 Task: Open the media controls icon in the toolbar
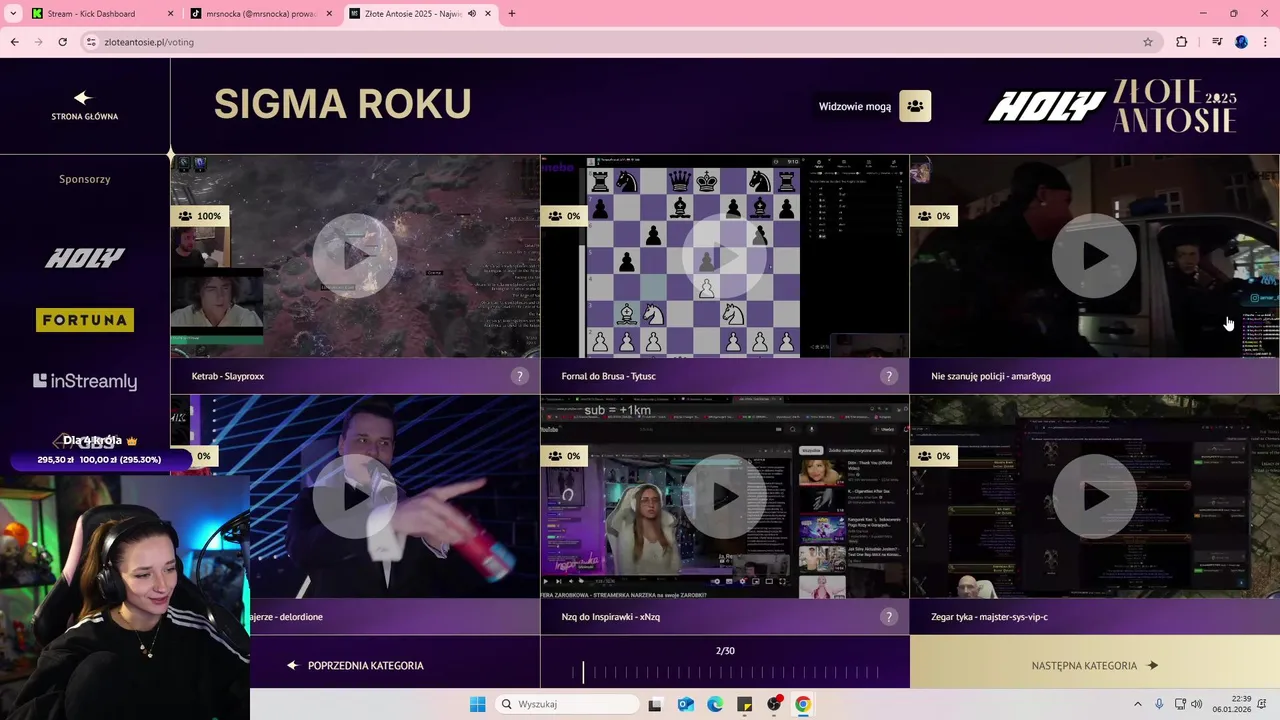tap(1217, 42)
